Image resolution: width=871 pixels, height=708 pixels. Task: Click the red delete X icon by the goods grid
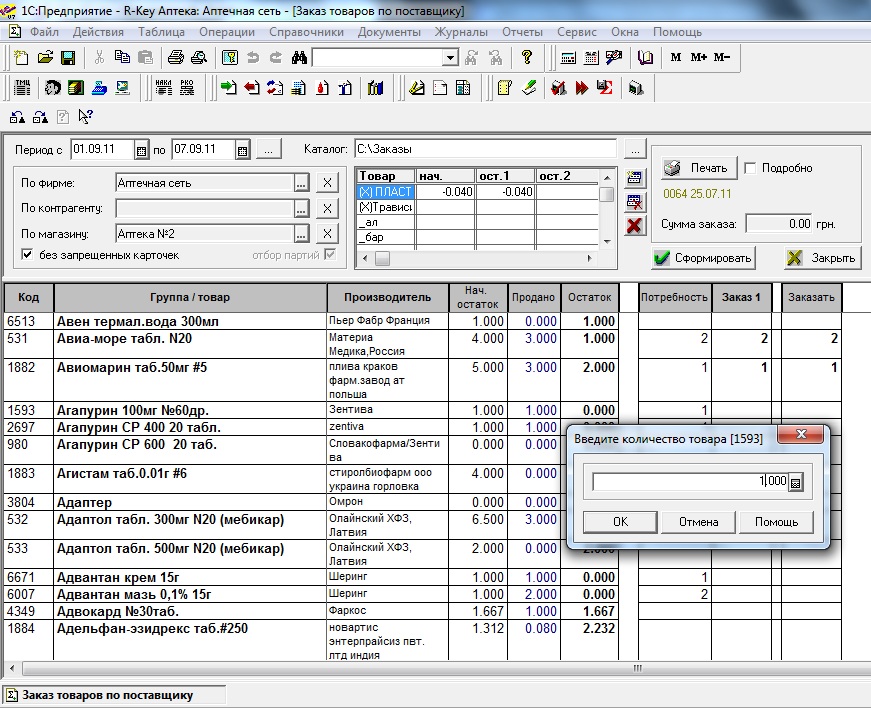[x=634, y=226]
